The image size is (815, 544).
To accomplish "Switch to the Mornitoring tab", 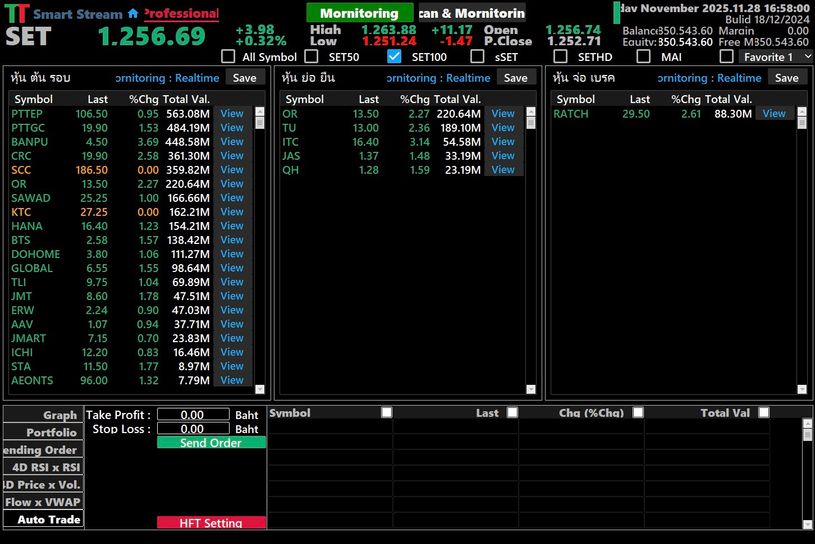I will (x=358, y=13).
